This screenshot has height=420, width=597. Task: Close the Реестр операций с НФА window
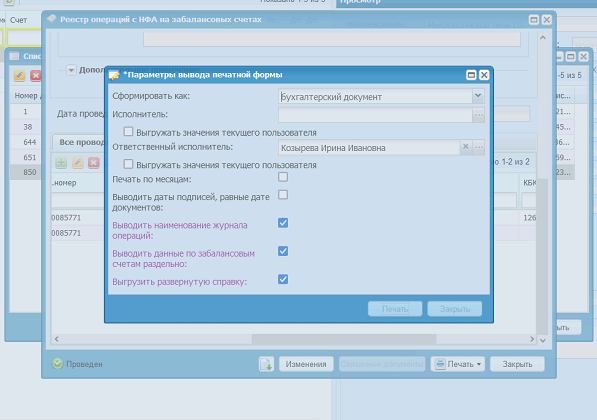click(547, 20)
